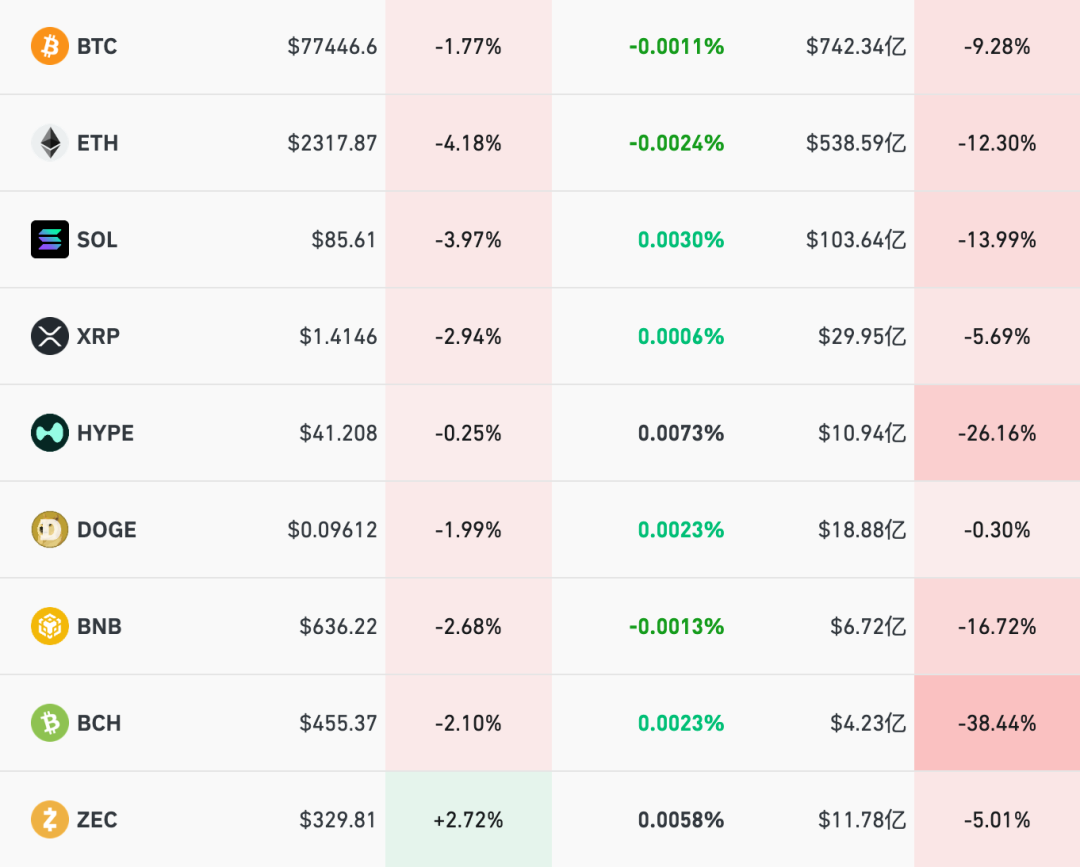Click HYPE -26.16% change cell
The width and height of the screenshot is (1080, 867).
coord(997,433)
